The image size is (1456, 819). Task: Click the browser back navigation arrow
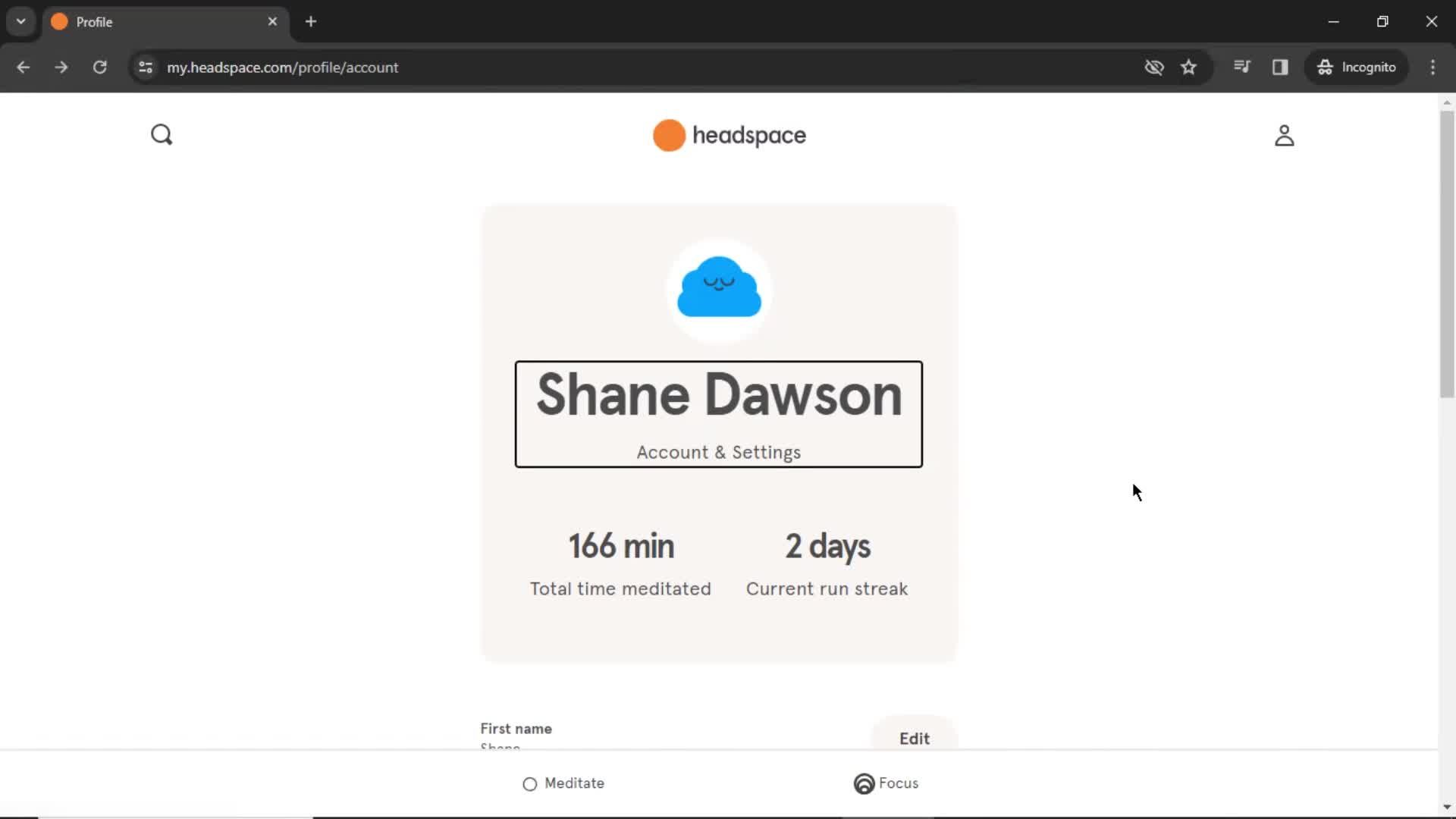[24, 67]
